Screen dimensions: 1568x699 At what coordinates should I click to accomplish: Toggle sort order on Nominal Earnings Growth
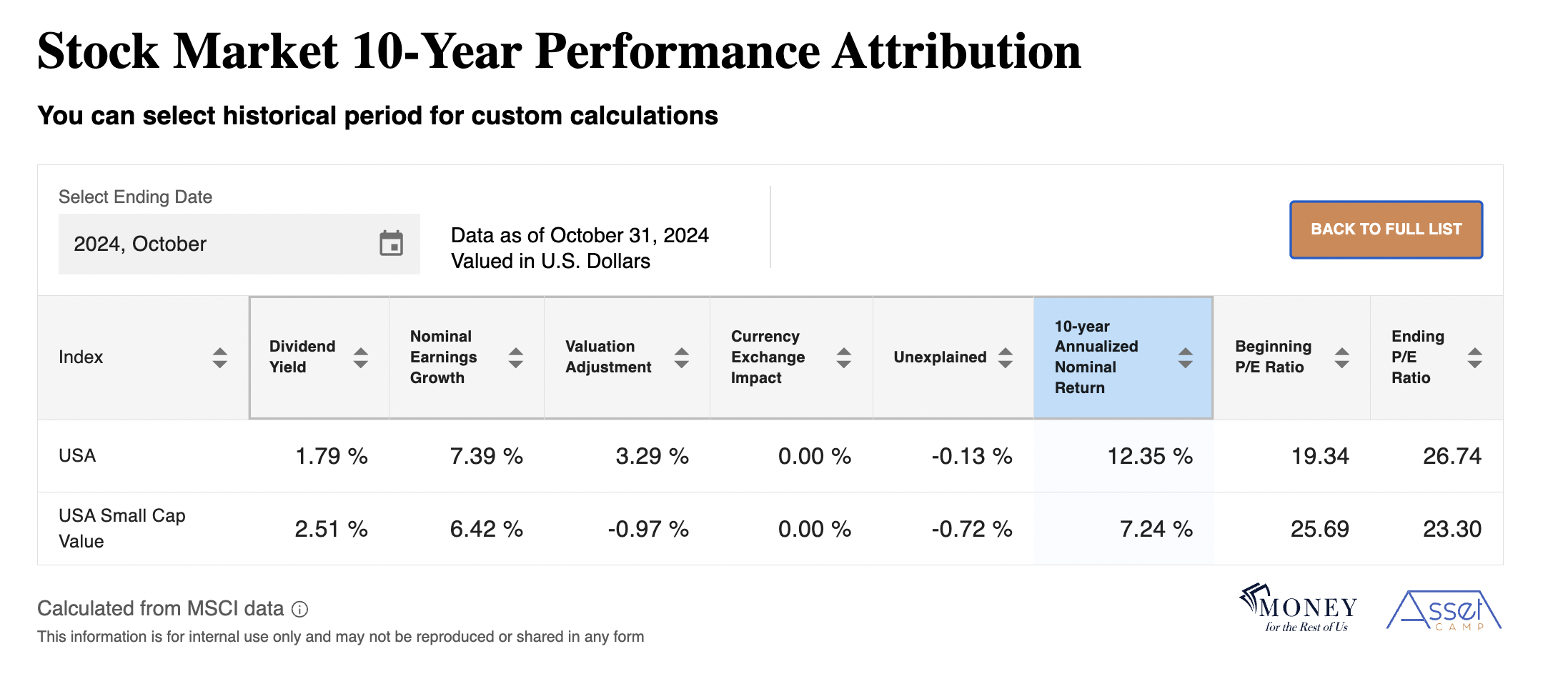coord(516,357)
